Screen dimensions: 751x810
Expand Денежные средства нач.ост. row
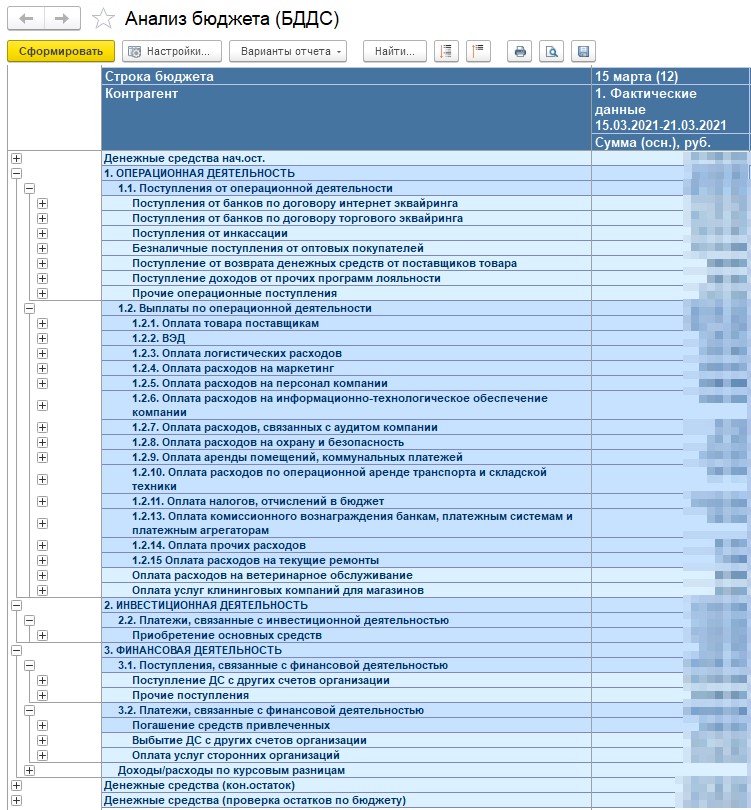coord(17,159)
